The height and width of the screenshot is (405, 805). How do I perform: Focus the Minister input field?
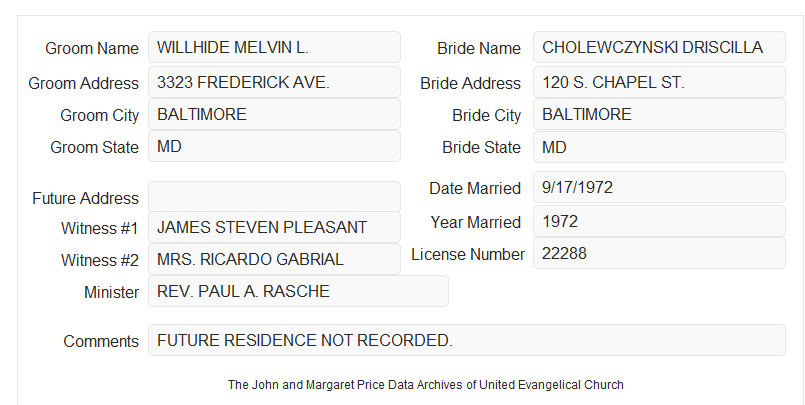pos(298,291)
